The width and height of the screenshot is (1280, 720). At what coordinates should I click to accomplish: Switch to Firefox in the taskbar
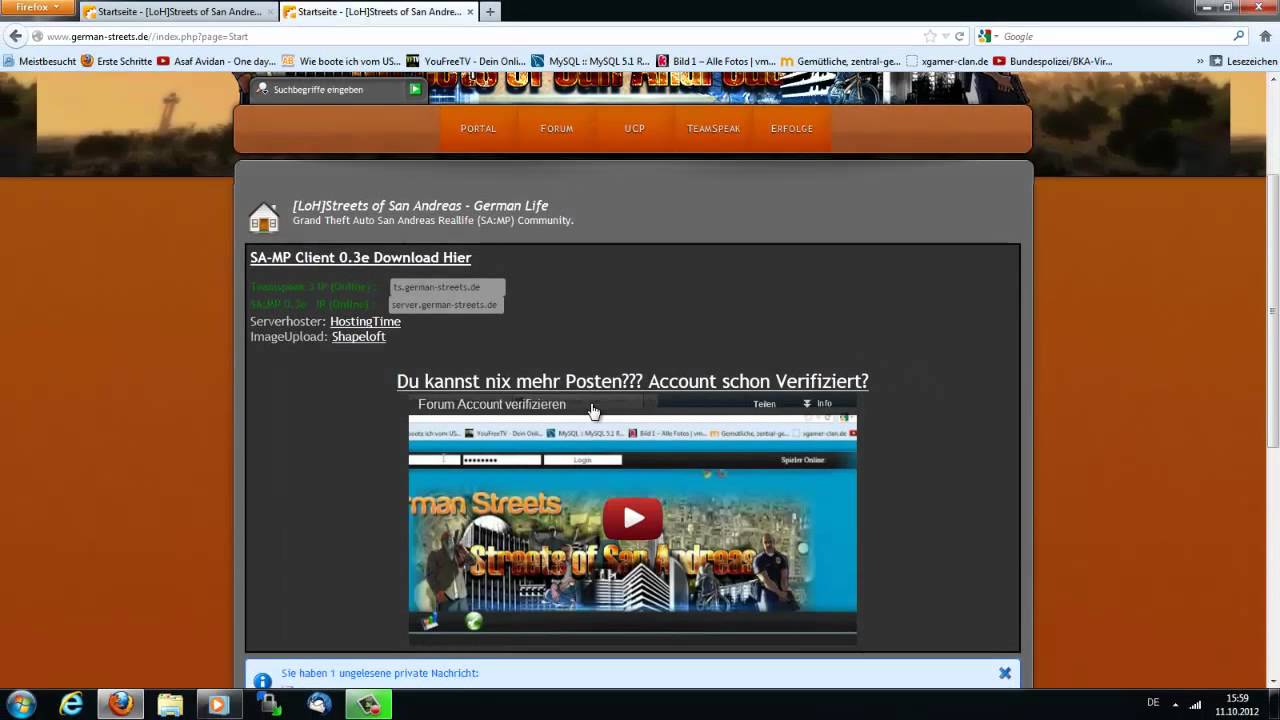click(x=121, y=704)
